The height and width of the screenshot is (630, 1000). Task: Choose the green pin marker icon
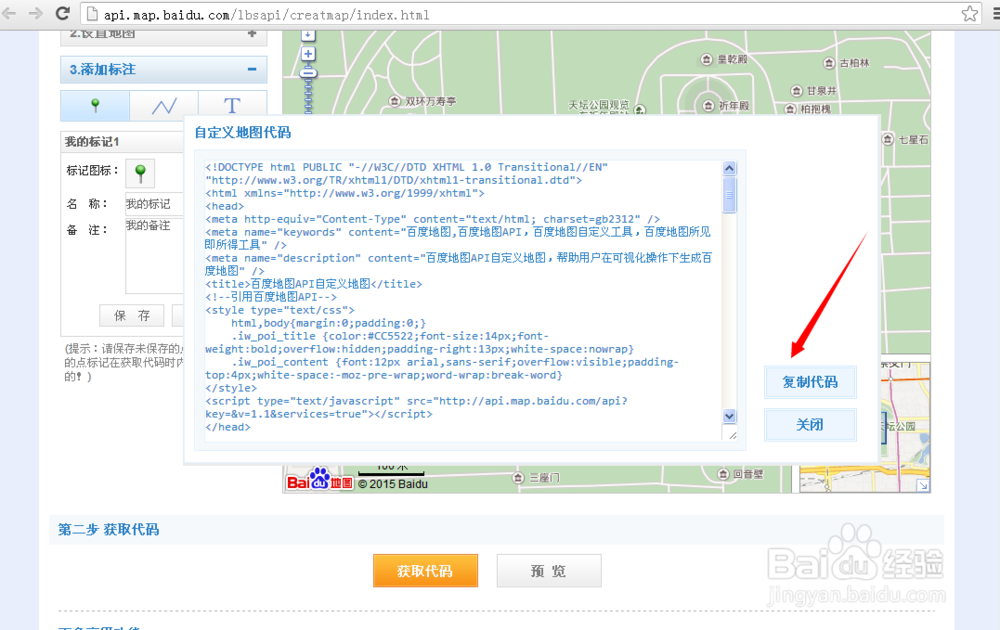140,173
